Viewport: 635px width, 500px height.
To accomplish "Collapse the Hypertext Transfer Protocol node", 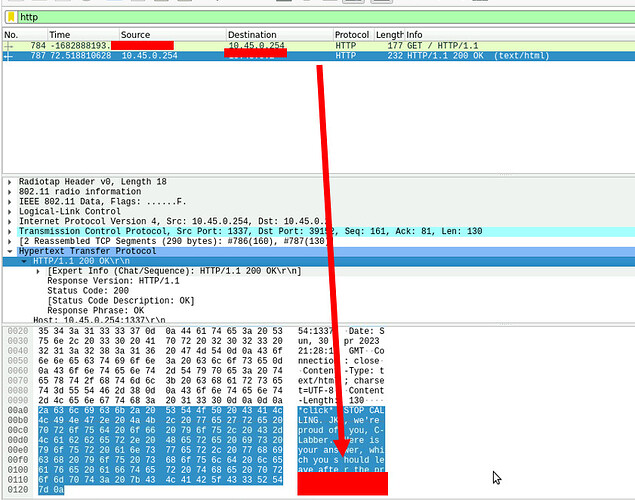I will point(10,251).
